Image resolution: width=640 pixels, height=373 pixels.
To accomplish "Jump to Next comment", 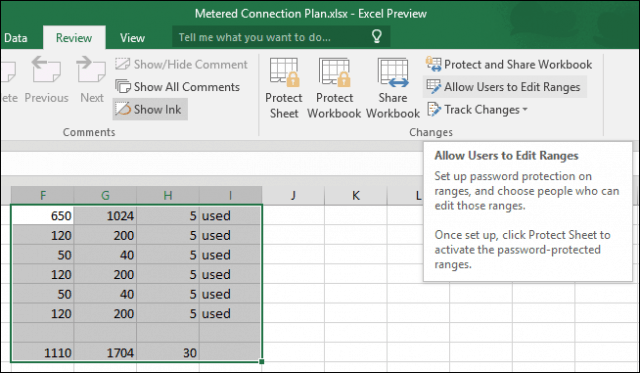I will click(x=91, y=80).
